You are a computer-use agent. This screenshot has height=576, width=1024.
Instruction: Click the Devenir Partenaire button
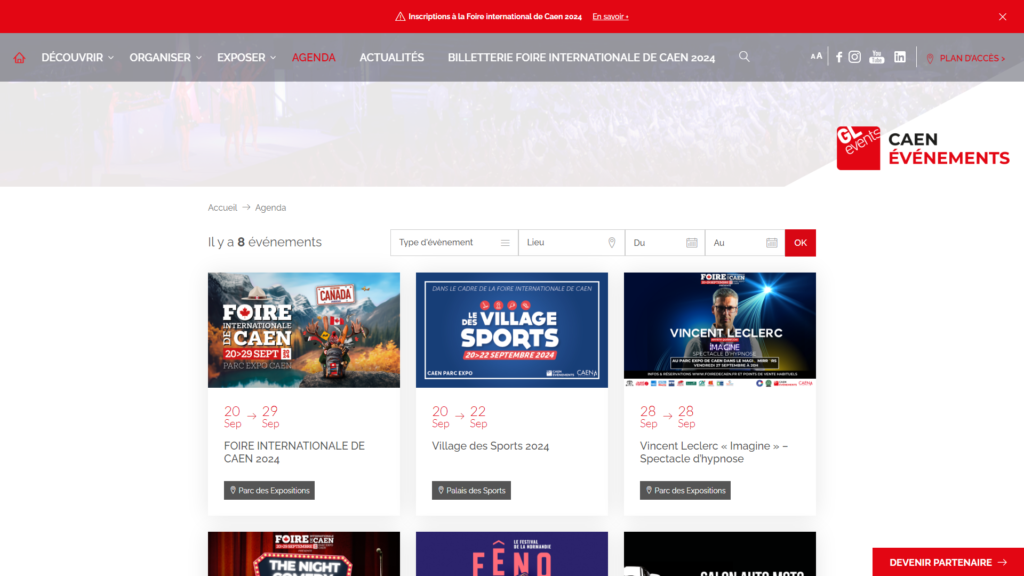coord(948,562)
